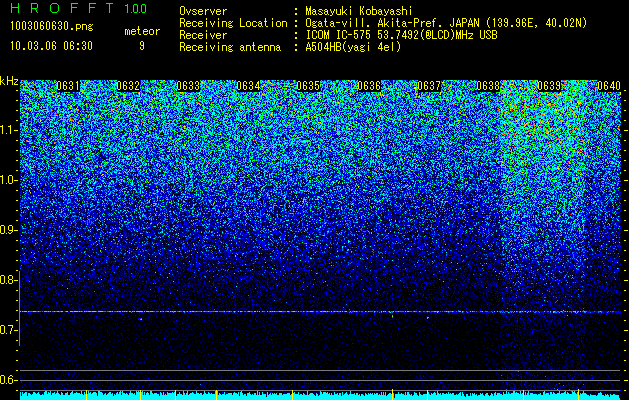
Task: Select the 1.0 frequency axis label
Action: 8,181
